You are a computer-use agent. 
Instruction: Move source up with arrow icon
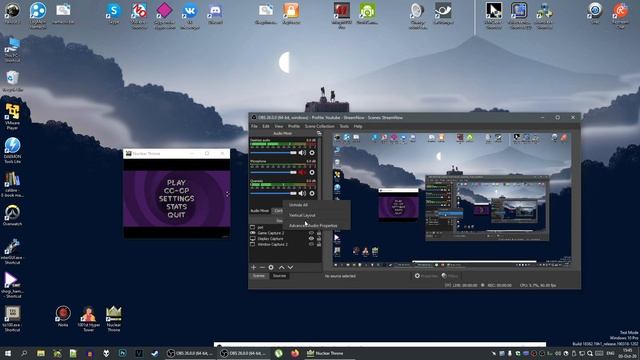pyautogui.click(x=282, y=267)
